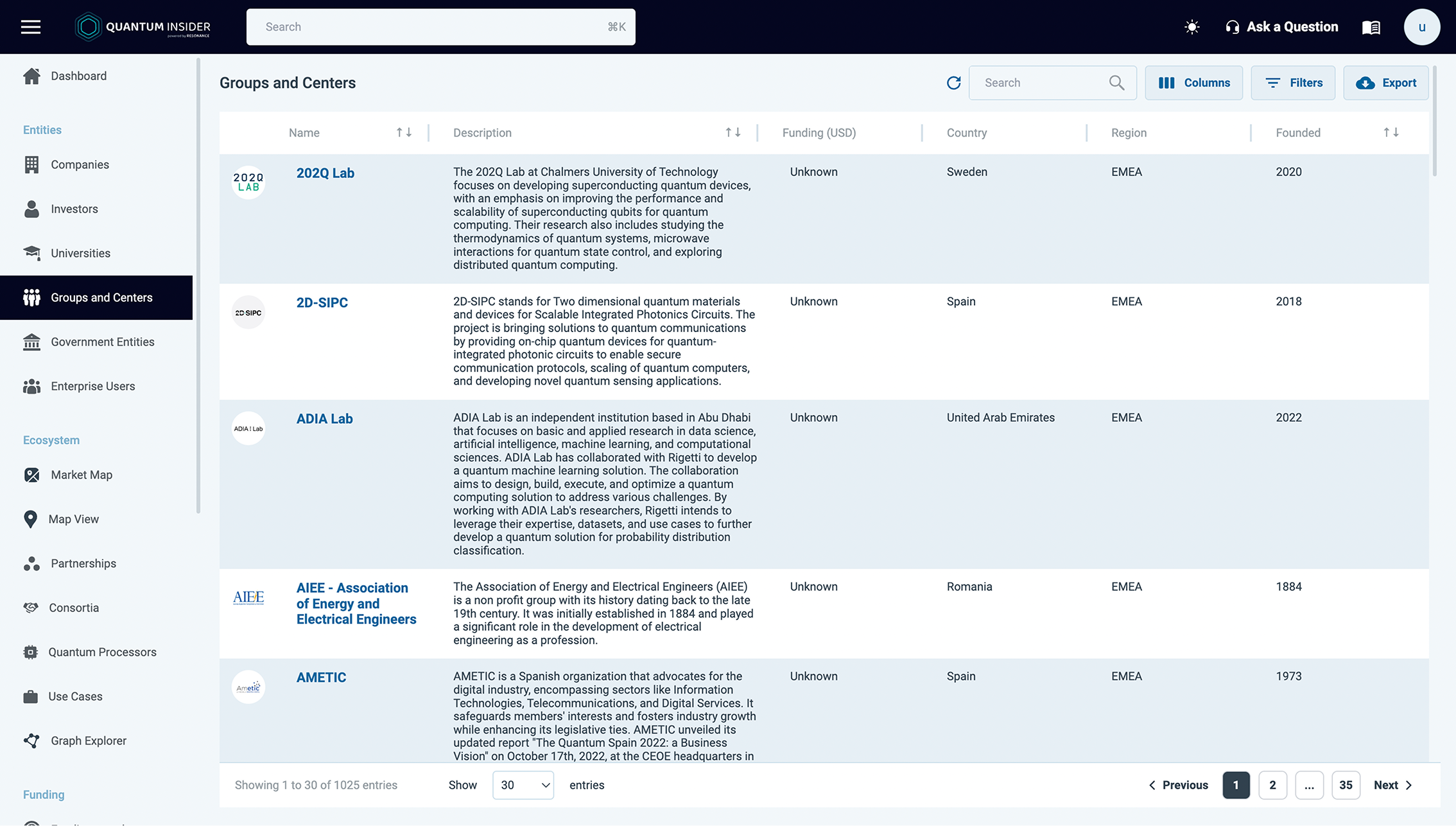
Task: Click the Use Cases briefcase icon
Action: point(30,696)
